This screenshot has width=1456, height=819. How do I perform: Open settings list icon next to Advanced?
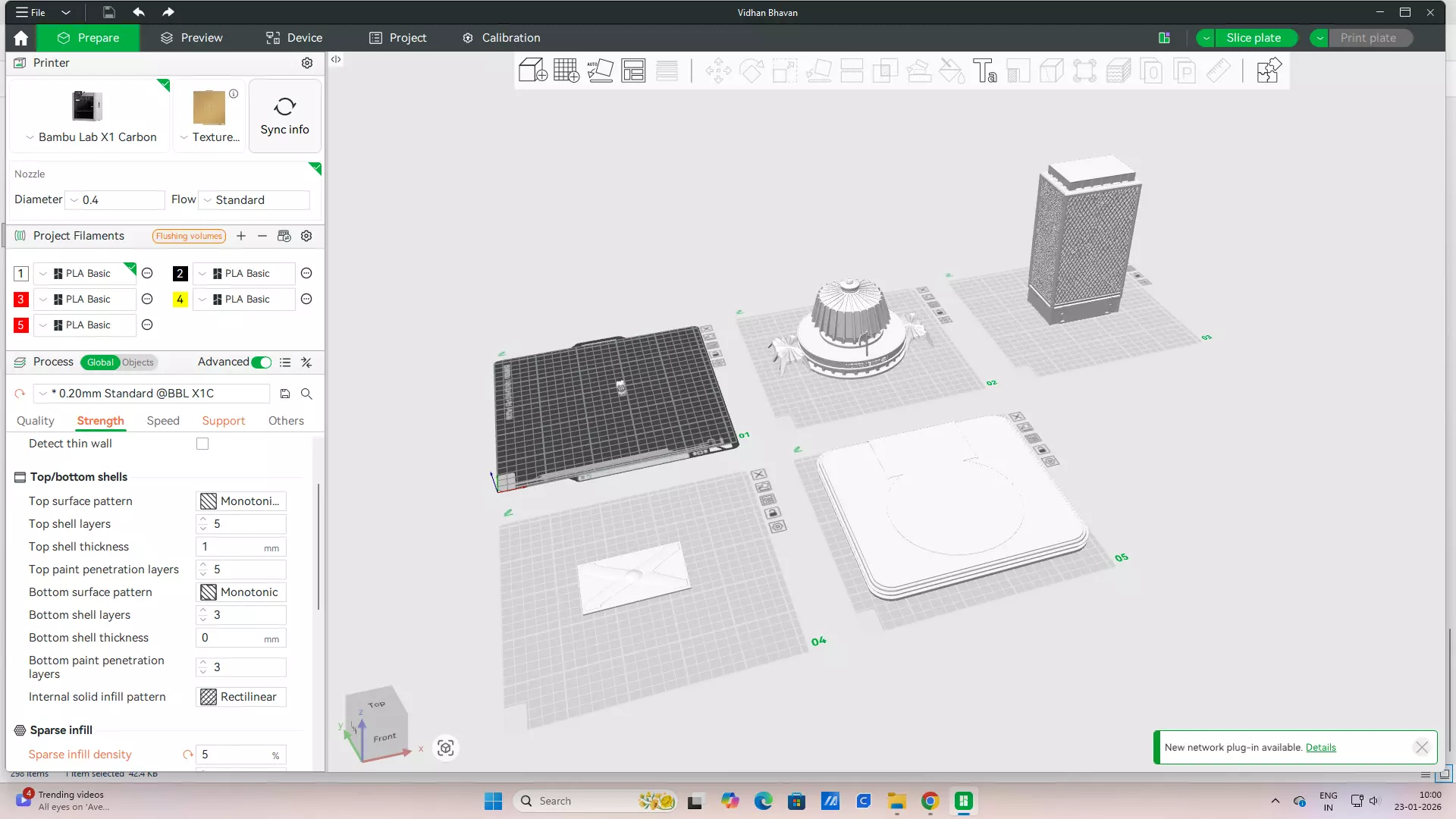[x=285, y=362]
